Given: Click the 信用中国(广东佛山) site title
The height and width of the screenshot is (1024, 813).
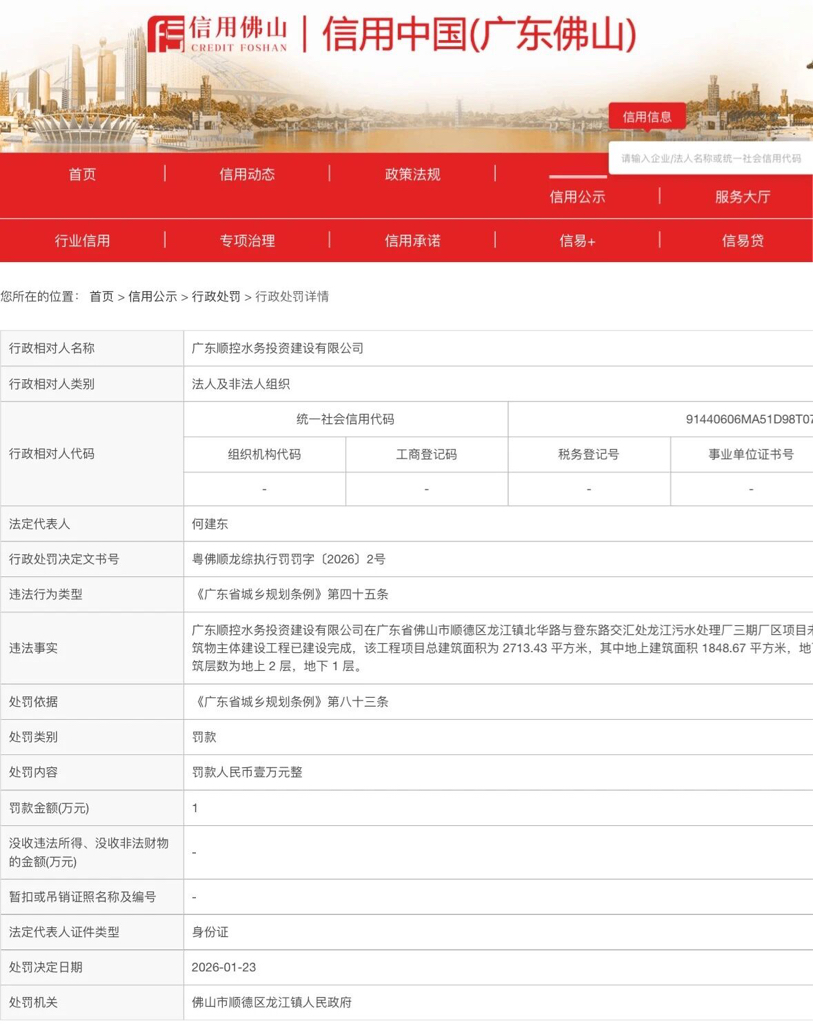Looking at the screenshot, I should click(479, 35).
